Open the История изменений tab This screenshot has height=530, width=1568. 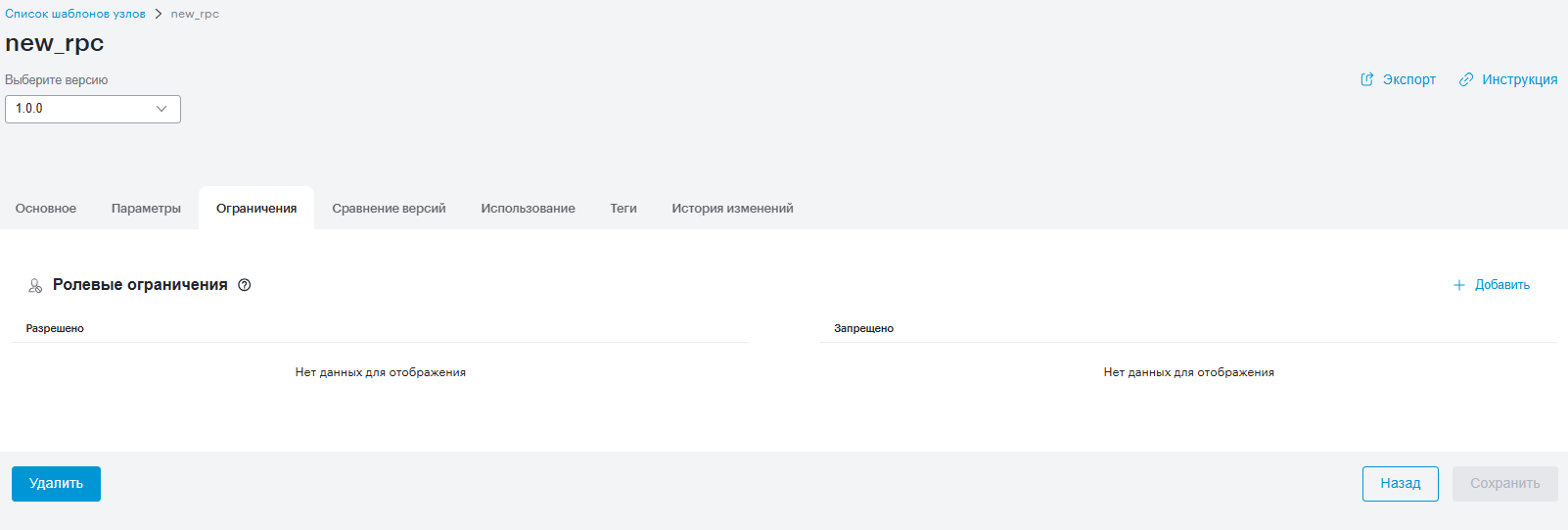(x=732, y=208)
